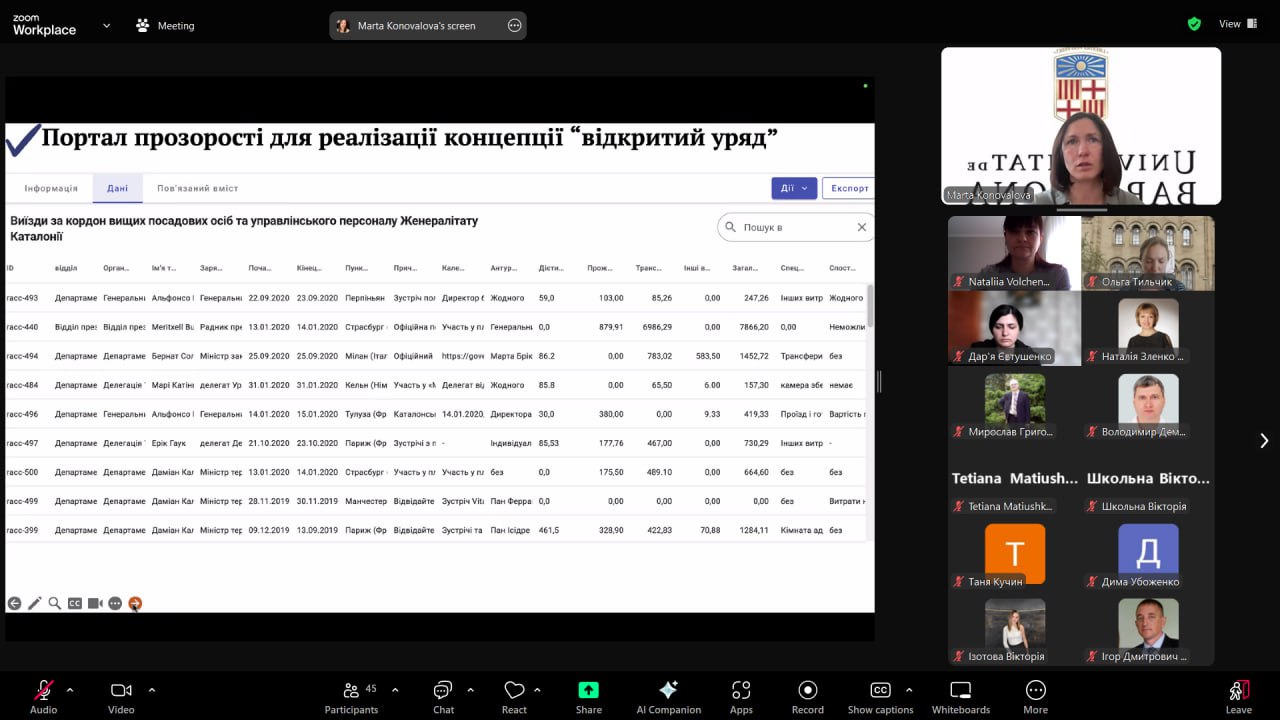Select Таня Кучин participant tile

[1014, 553]
